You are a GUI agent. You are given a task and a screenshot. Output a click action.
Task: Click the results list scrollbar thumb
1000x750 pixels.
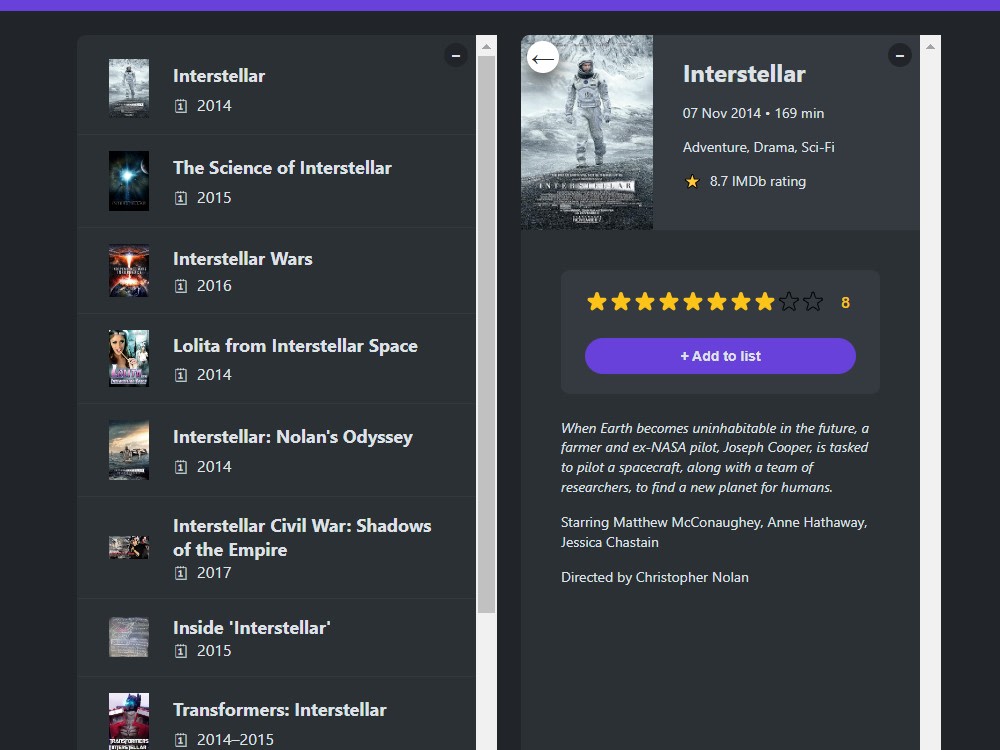pyautogui.click(x=486, y=334)
